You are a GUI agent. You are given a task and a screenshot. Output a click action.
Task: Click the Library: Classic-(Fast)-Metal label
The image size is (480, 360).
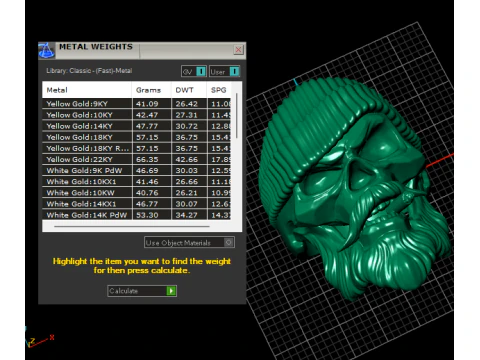click(x=89, y=71)
